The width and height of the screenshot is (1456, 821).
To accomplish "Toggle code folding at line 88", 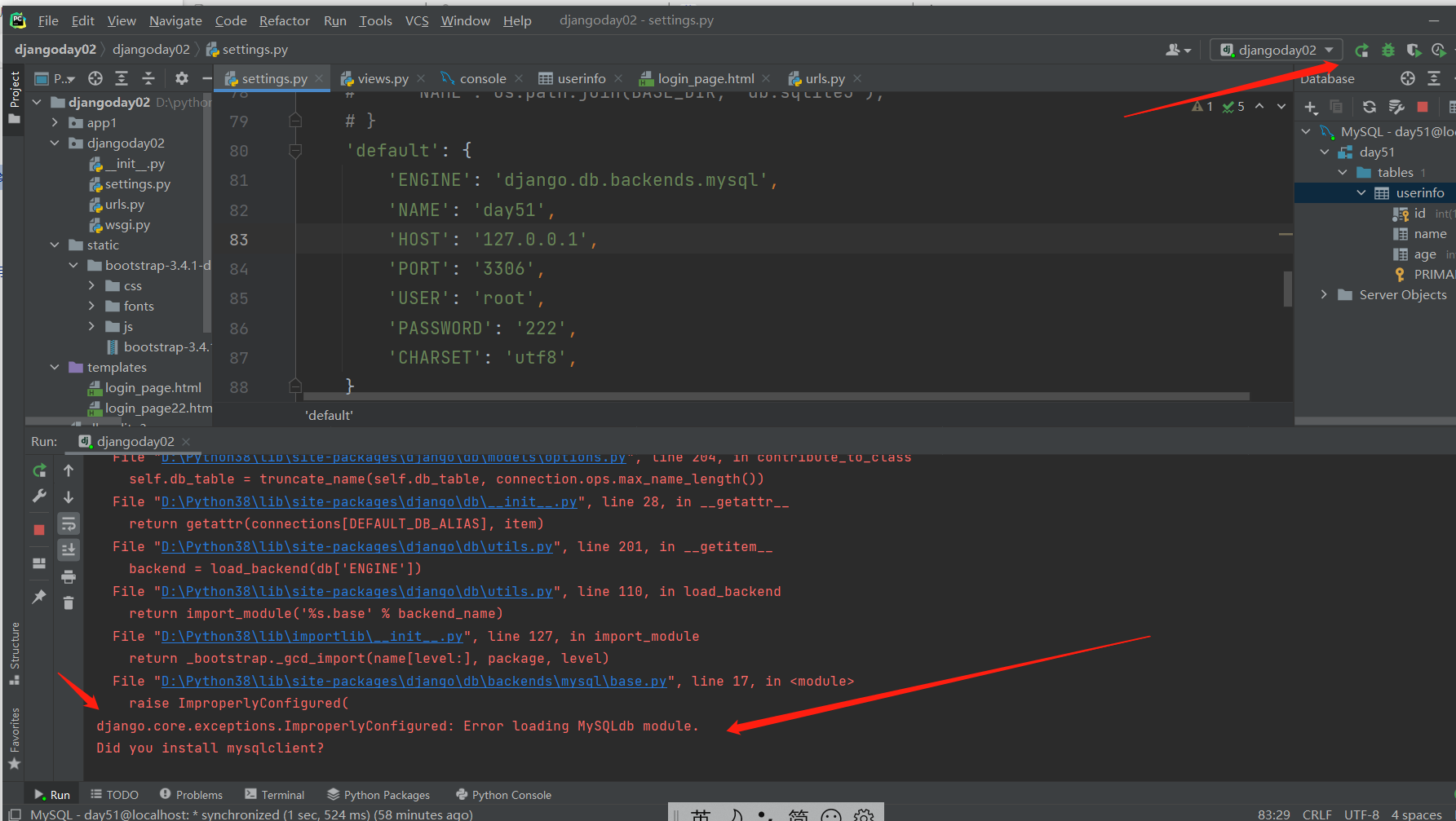I will point(295,386).
